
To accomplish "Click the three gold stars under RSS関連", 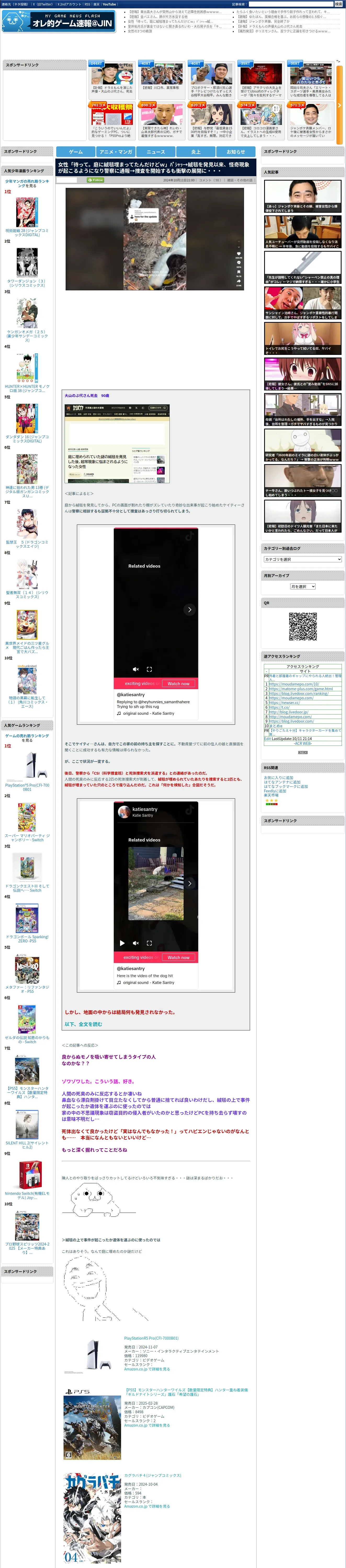I will (271, 800).
